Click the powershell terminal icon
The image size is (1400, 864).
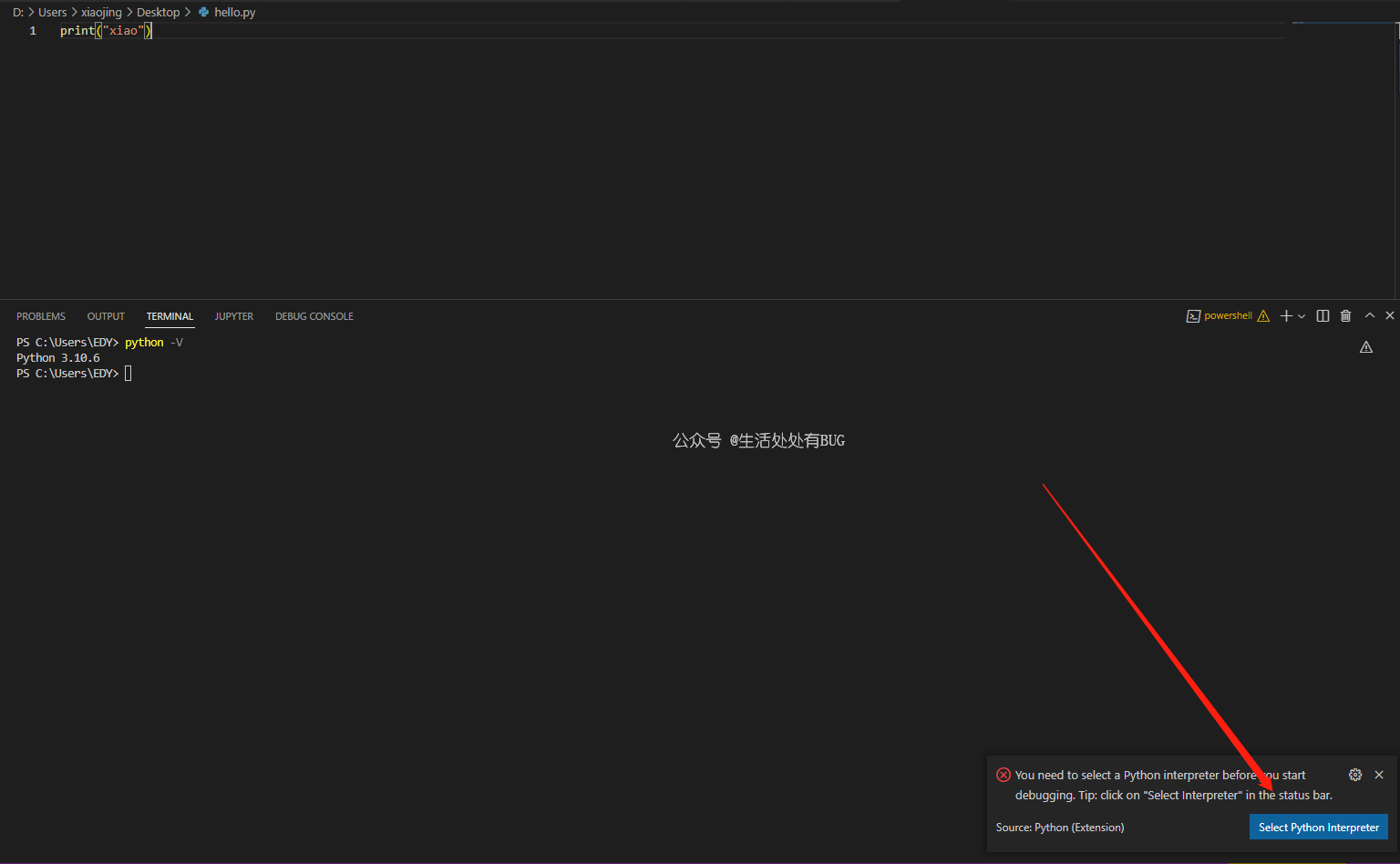click(x=1193, y=316)
